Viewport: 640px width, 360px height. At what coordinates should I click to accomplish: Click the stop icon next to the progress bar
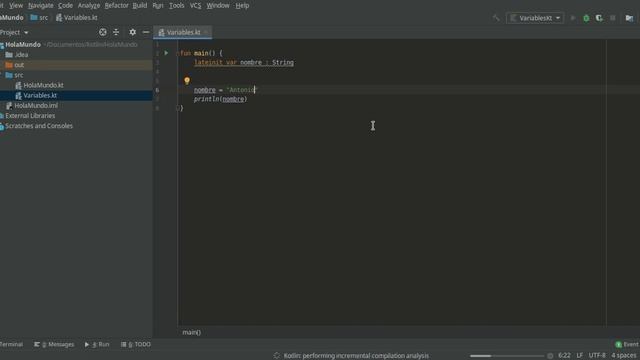tap(550, 356)
